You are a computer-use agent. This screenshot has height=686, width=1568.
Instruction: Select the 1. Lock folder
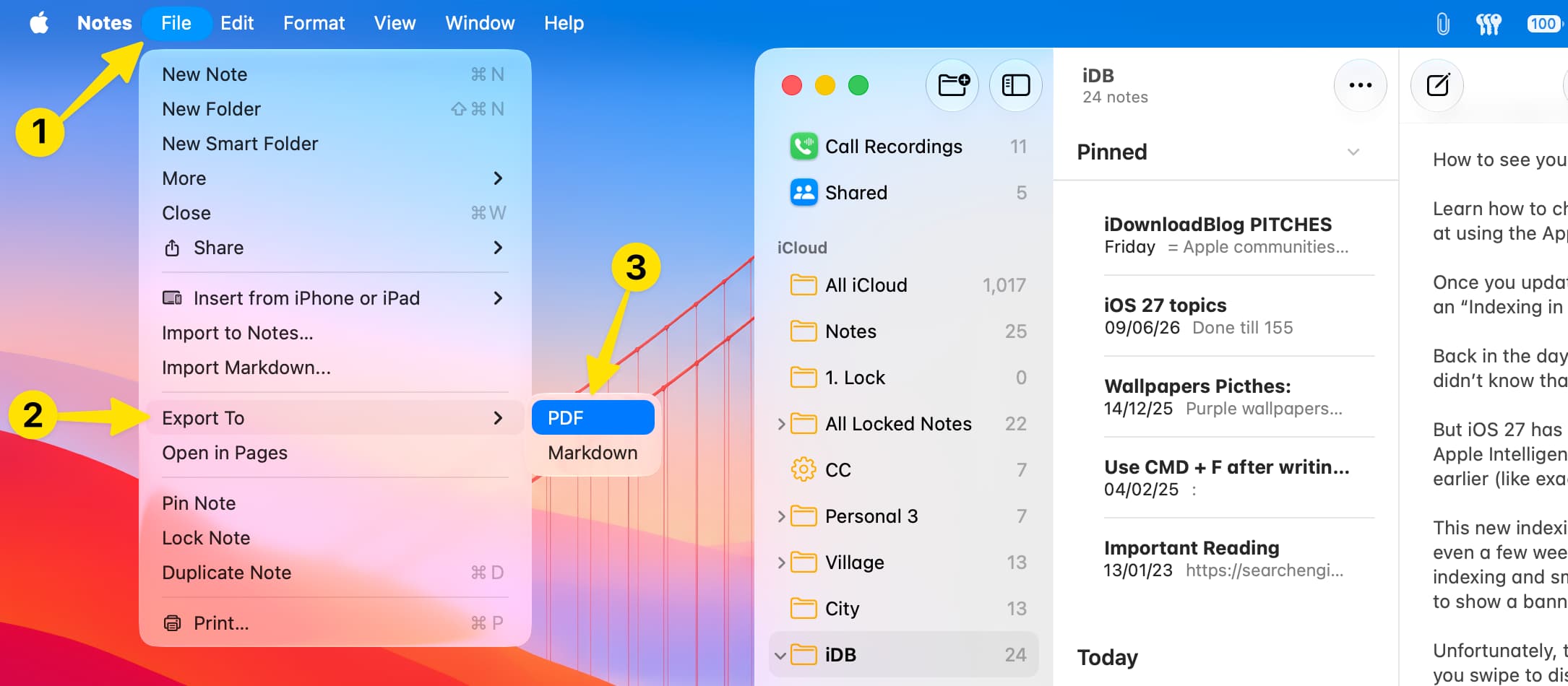903,378
